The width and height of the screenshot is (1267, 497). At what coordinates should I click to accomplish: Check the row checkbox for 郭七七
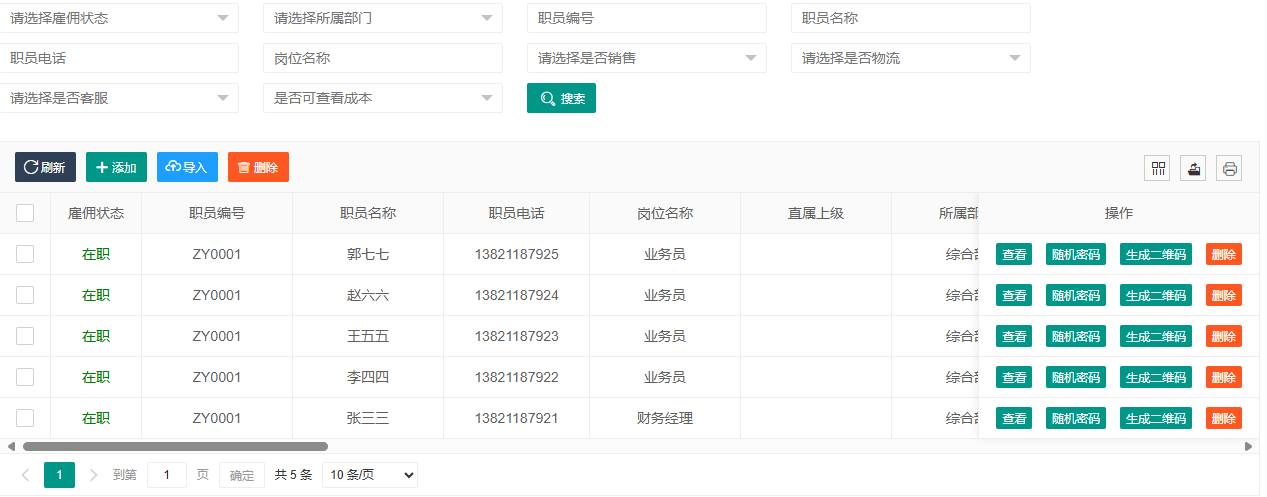coord(25,254)
